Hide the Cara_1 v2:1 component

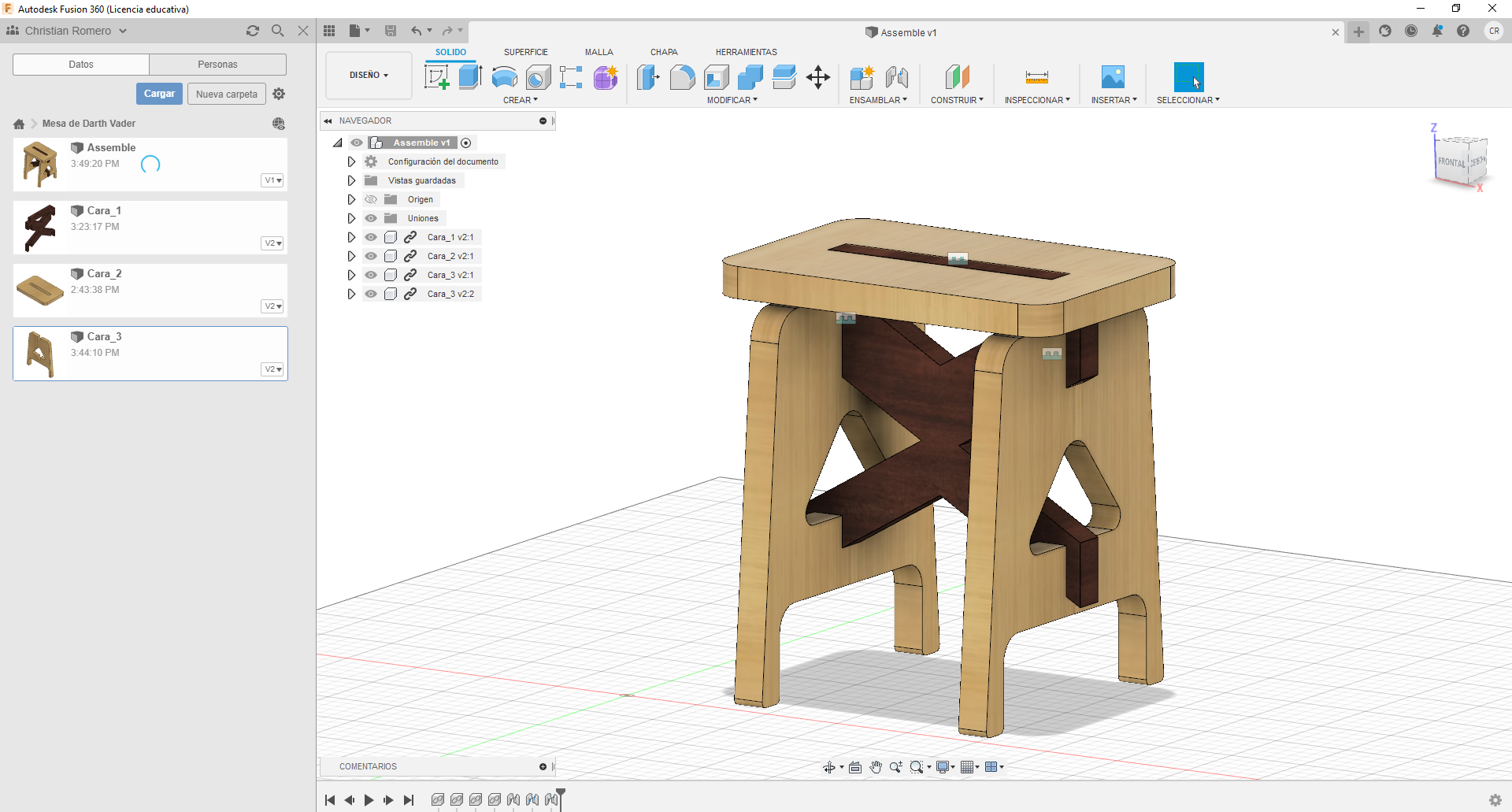click(x=371, y=237)
